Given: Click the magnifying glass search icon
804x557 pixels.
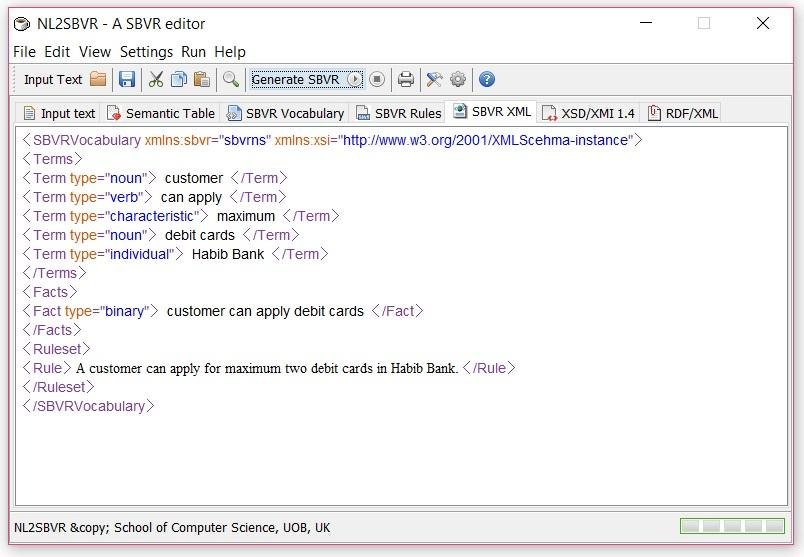Looking at the screenshot, I should [231, 79].
